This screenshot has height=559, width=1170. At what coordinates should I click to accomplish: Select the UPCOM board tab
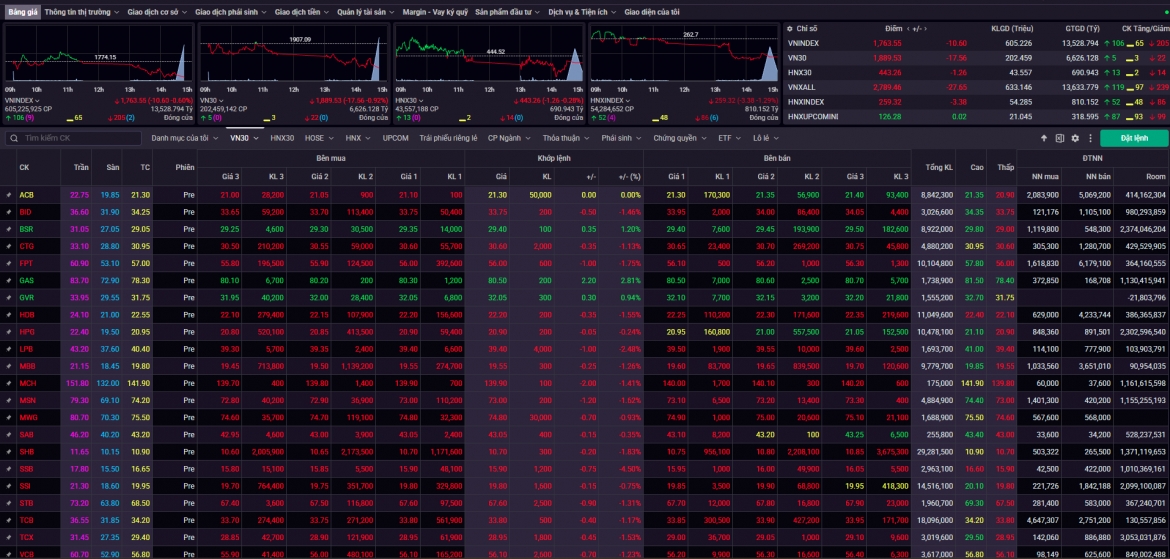click(x=395, y=138)
